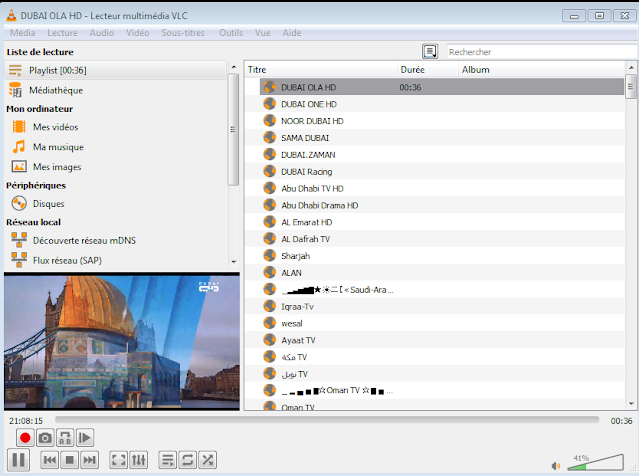Open the Vue menu
639x476 pixels.
263,33
